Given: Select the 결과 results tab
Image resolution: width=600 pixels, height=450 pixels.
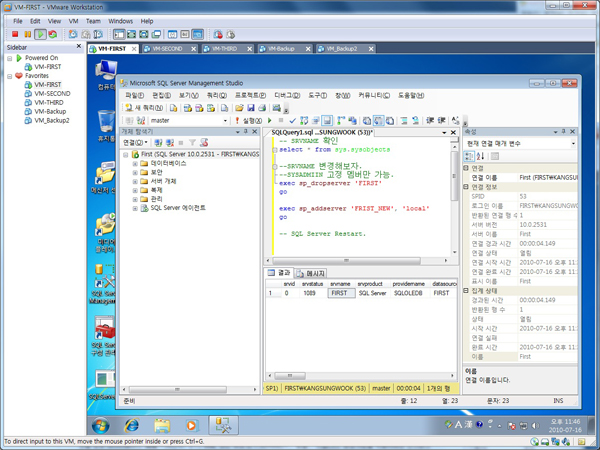Looking at the screenshot, I should [x=279, y=273].
